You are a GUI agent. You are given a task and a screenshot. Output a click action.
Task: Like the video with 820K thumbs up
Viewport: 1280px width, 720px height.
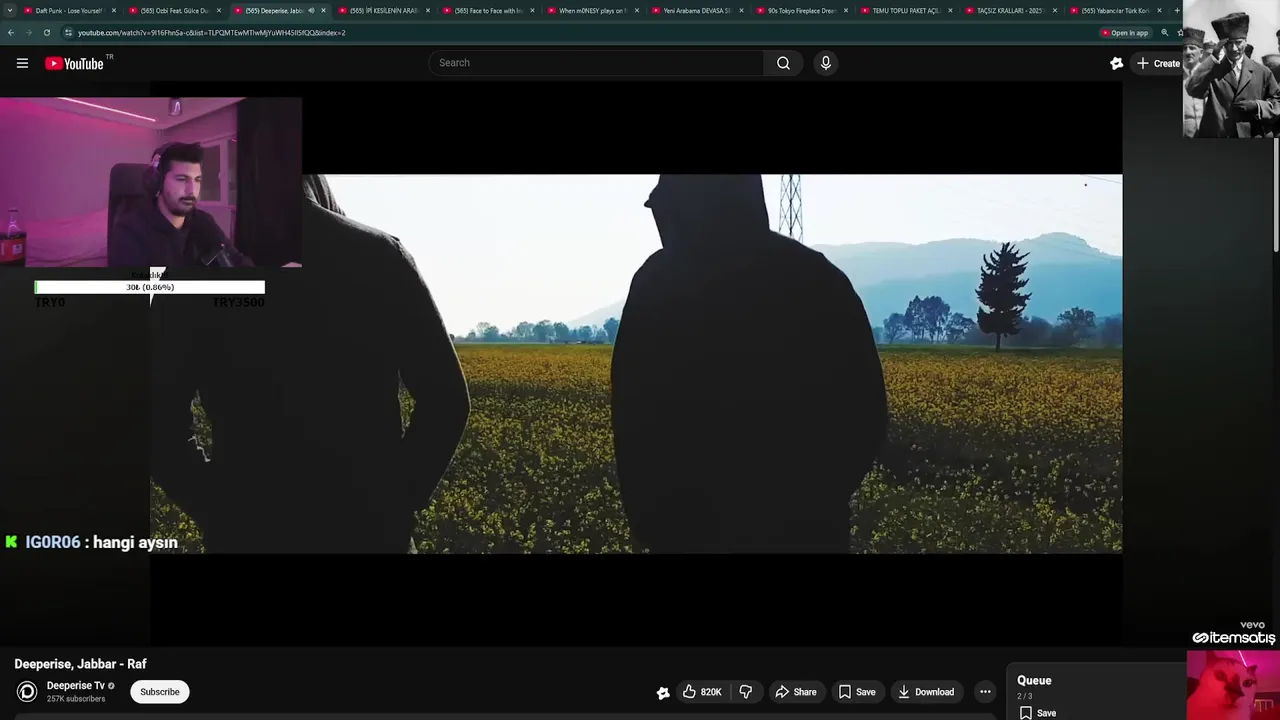click(x=701, y=692)
